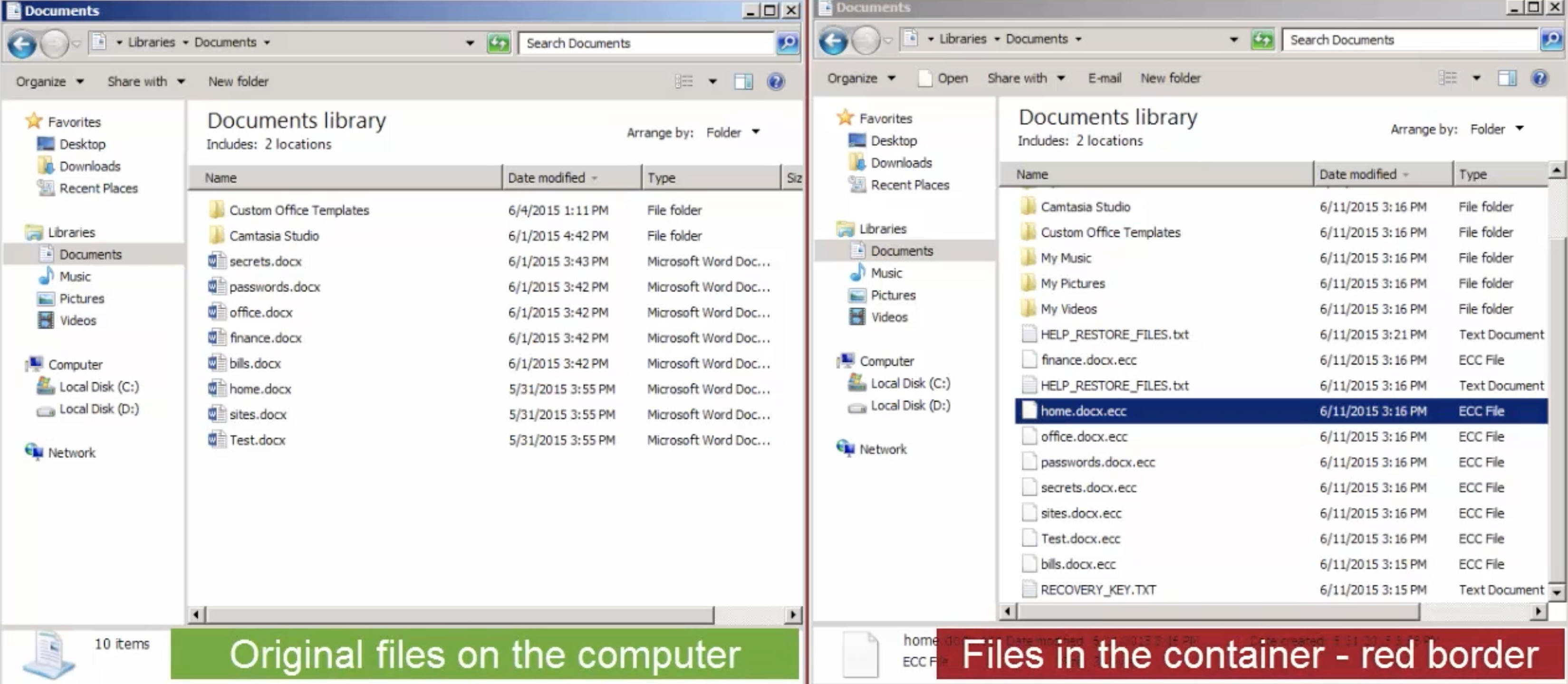Click the preview pane icon in left window
1568x684 pixels.
(743, 82)
